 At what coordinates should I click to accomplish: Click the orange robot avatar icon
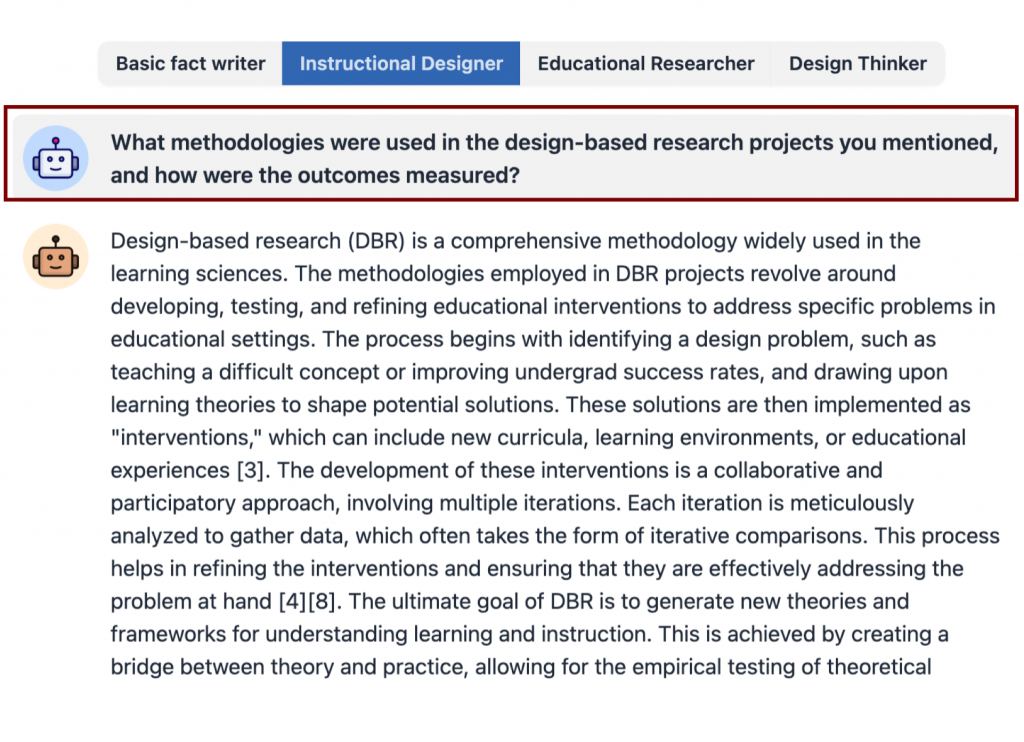click(56, 257)
